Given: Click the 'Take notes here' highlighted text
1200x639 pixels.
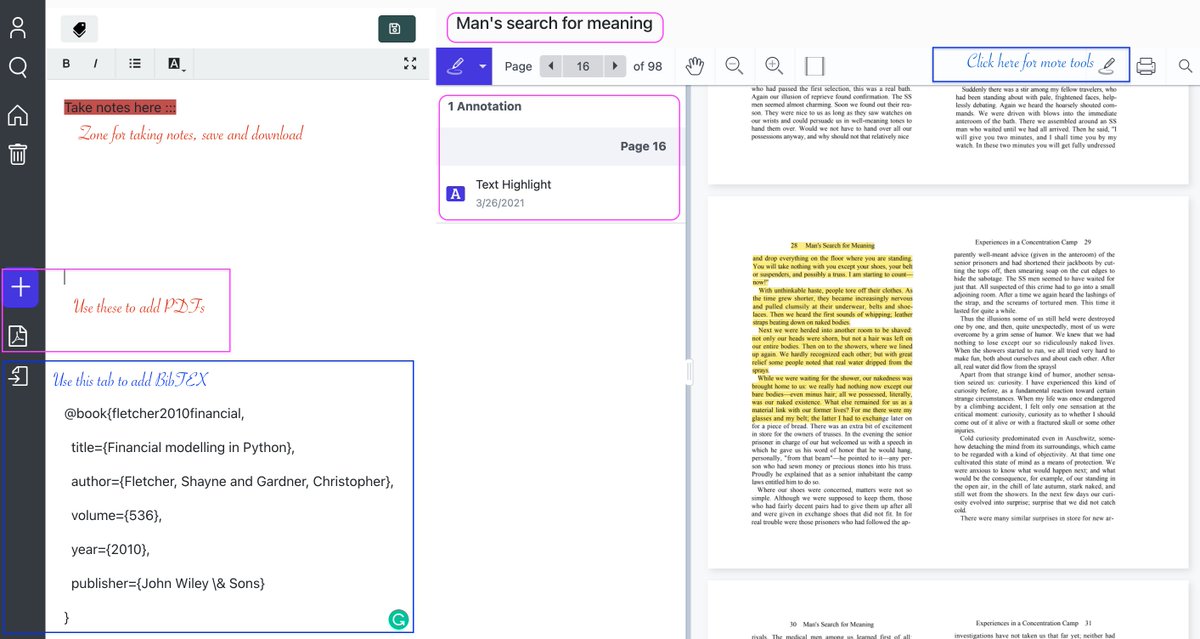Looking at the screenshot, I should pos(120,107).
